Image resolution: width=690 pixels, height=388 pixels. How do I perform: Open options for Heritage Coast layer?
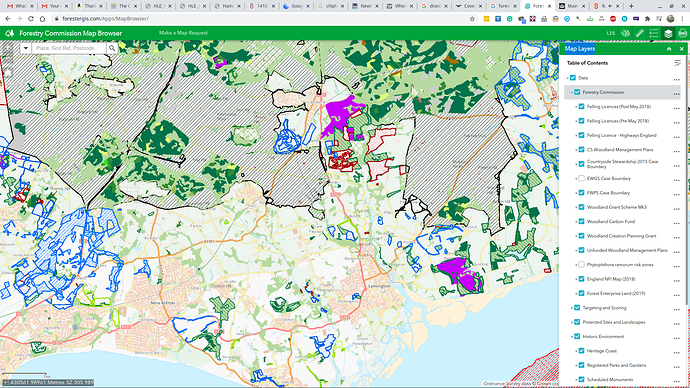676,352
